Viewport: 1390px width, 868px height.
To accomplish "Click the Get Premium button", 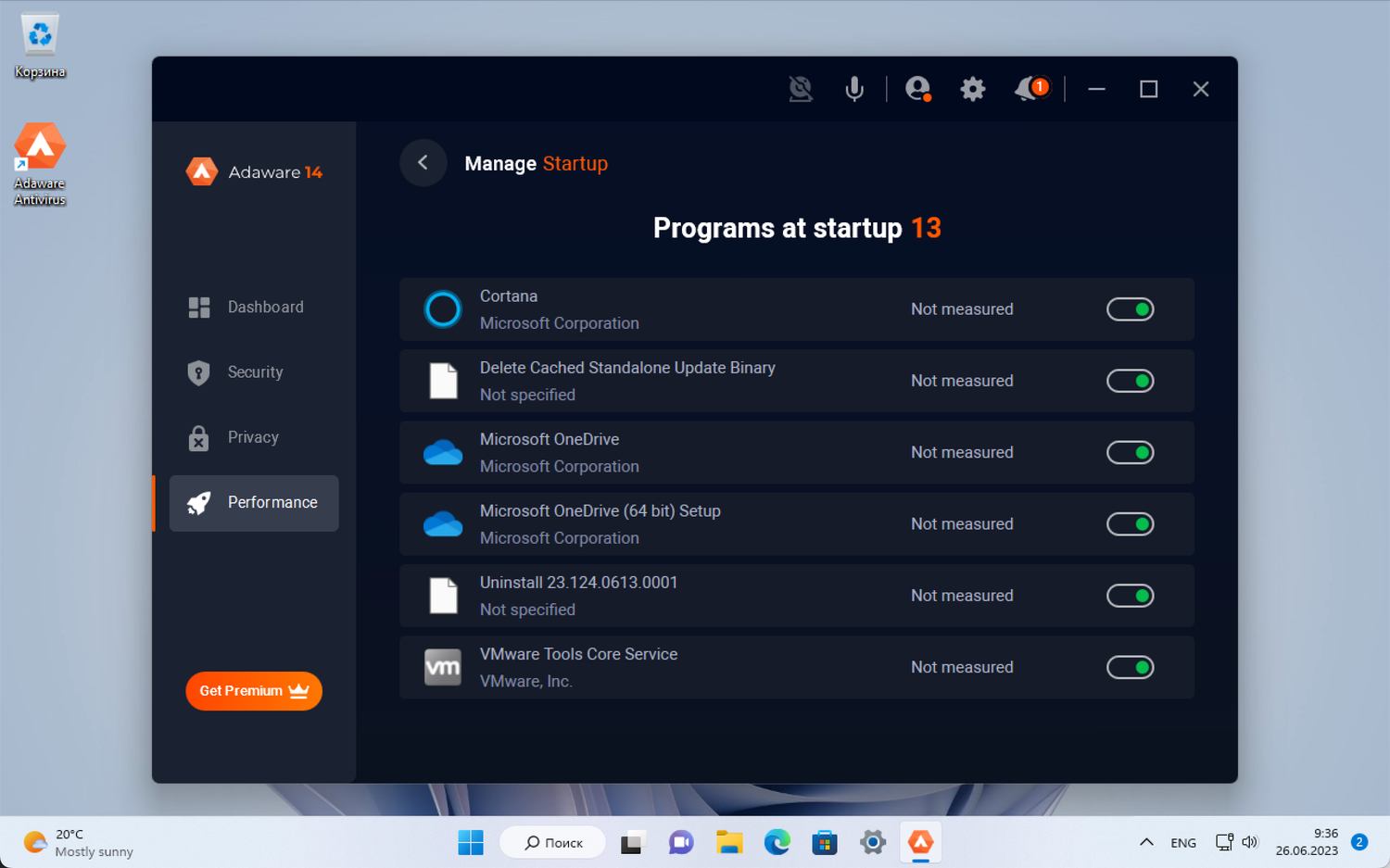I will (x=254, y=691).
